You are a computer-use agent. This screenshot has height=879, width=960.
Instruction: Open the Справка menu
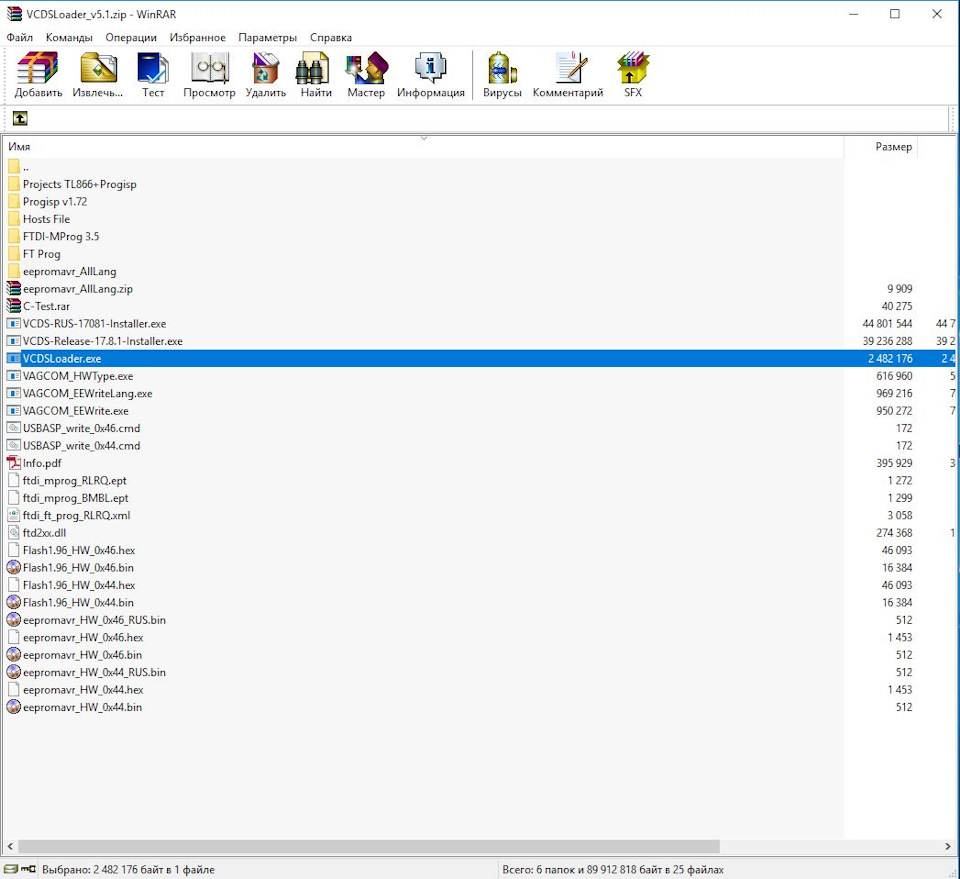[x=331, y=37]
